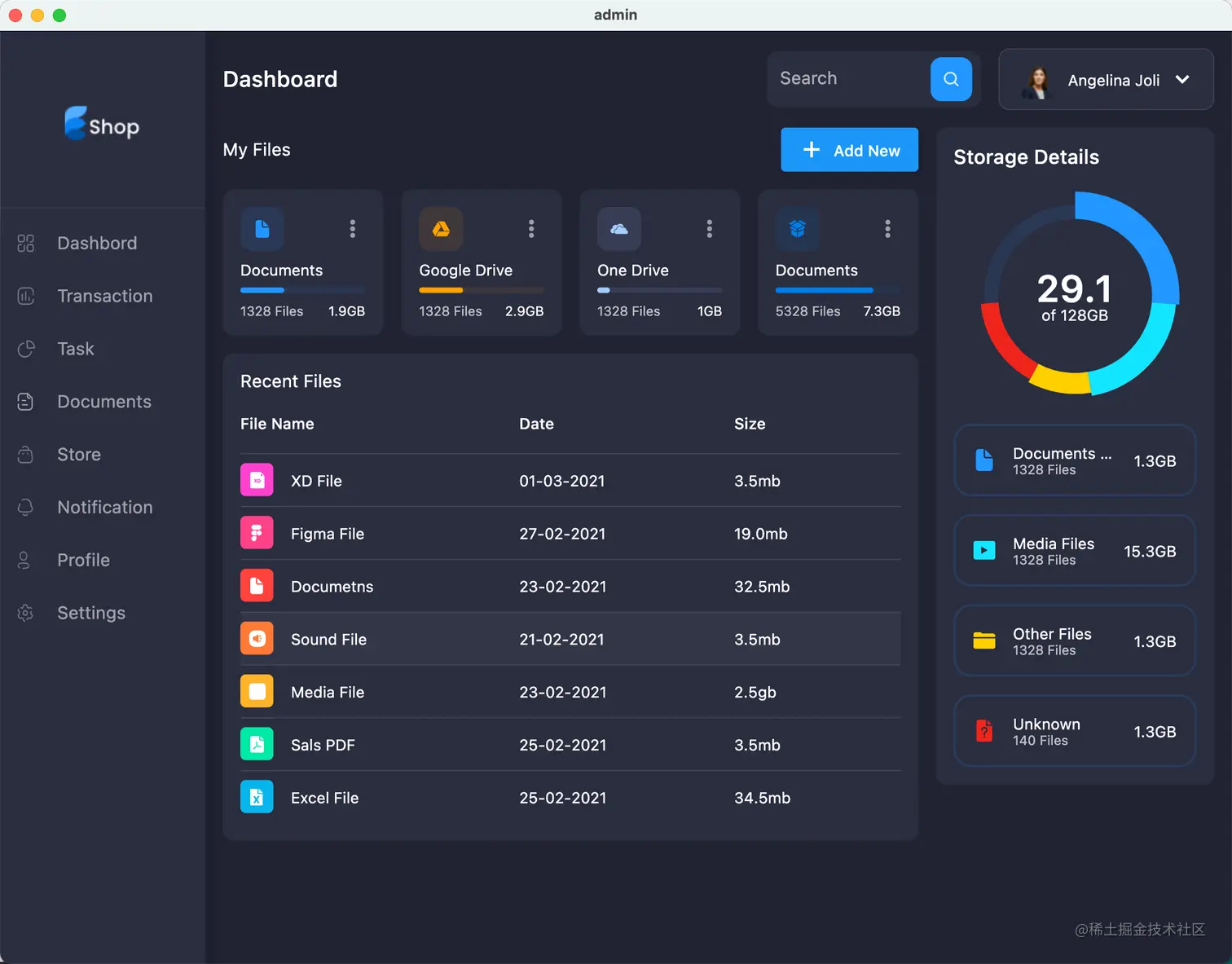Click the Settings gear icon in sidebar
Screen dimensions: 1232x964
tap(26, 613)
